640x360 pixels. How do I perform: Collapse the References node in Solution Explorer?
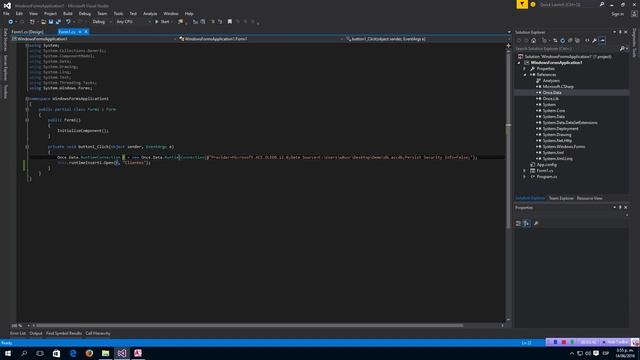(525, 75)
